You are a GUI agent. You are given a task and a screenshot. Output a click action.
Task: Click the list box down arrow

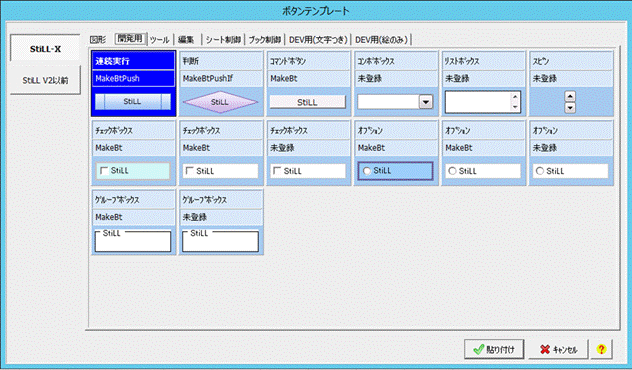tap(515, 107)
